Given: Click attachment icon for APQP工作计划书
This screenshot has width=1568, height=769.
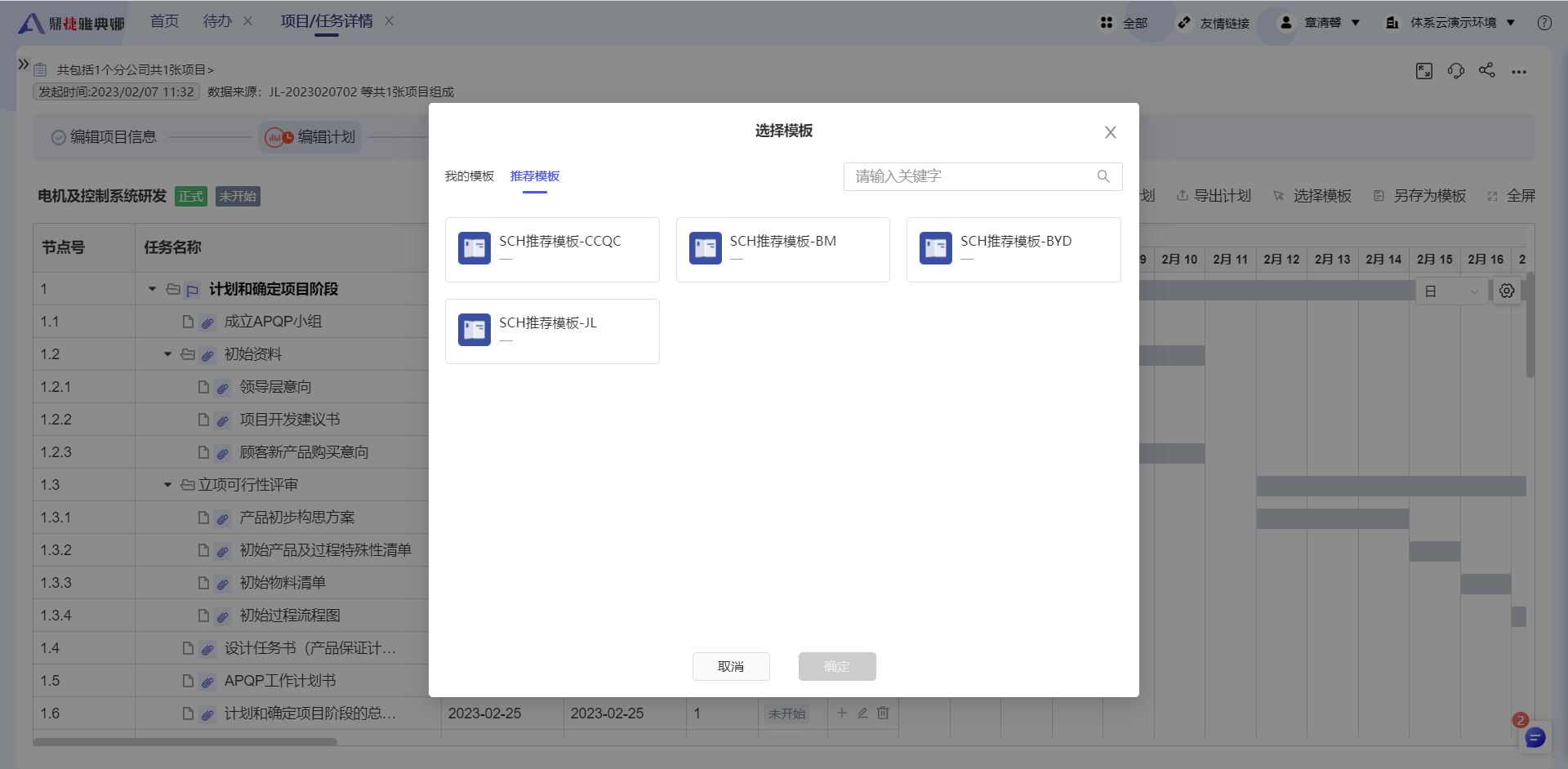Looking at the screenshot, I should 207,682.
